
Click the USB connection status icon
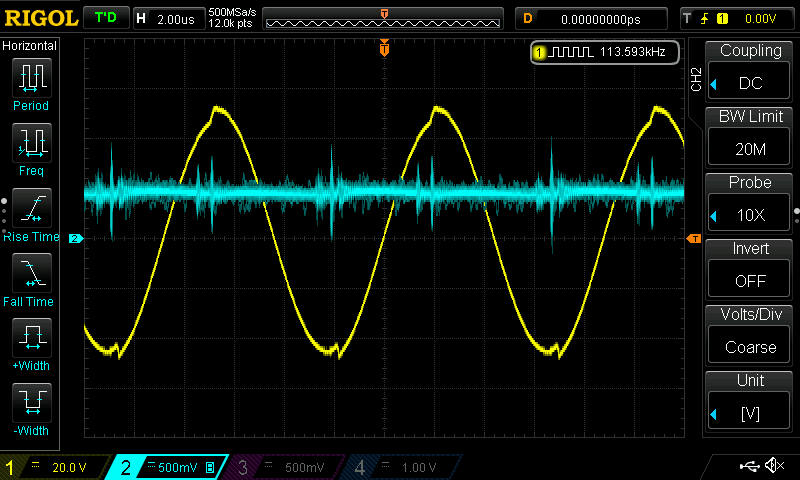(x=749, y=466)
